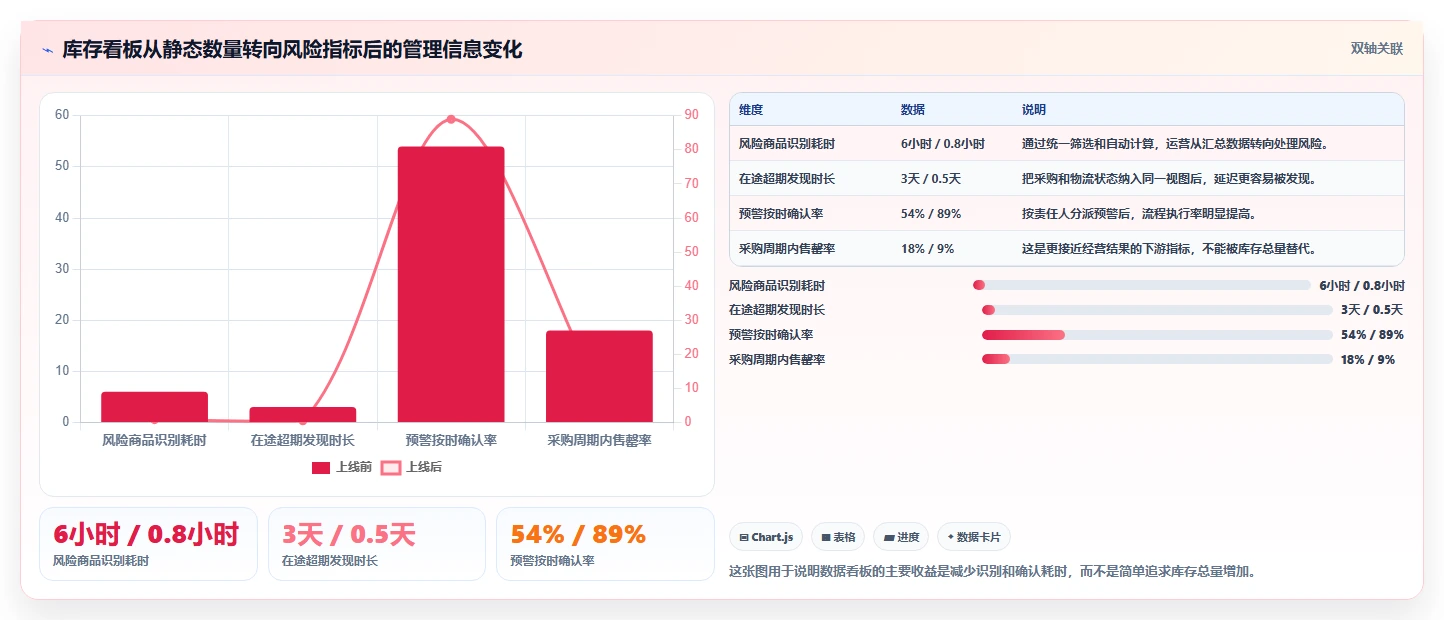The height and width of the screenshot is (620, 1444).
Task: Click the 采购周期内售罄率 bar in chart
Action: [599, 376]
